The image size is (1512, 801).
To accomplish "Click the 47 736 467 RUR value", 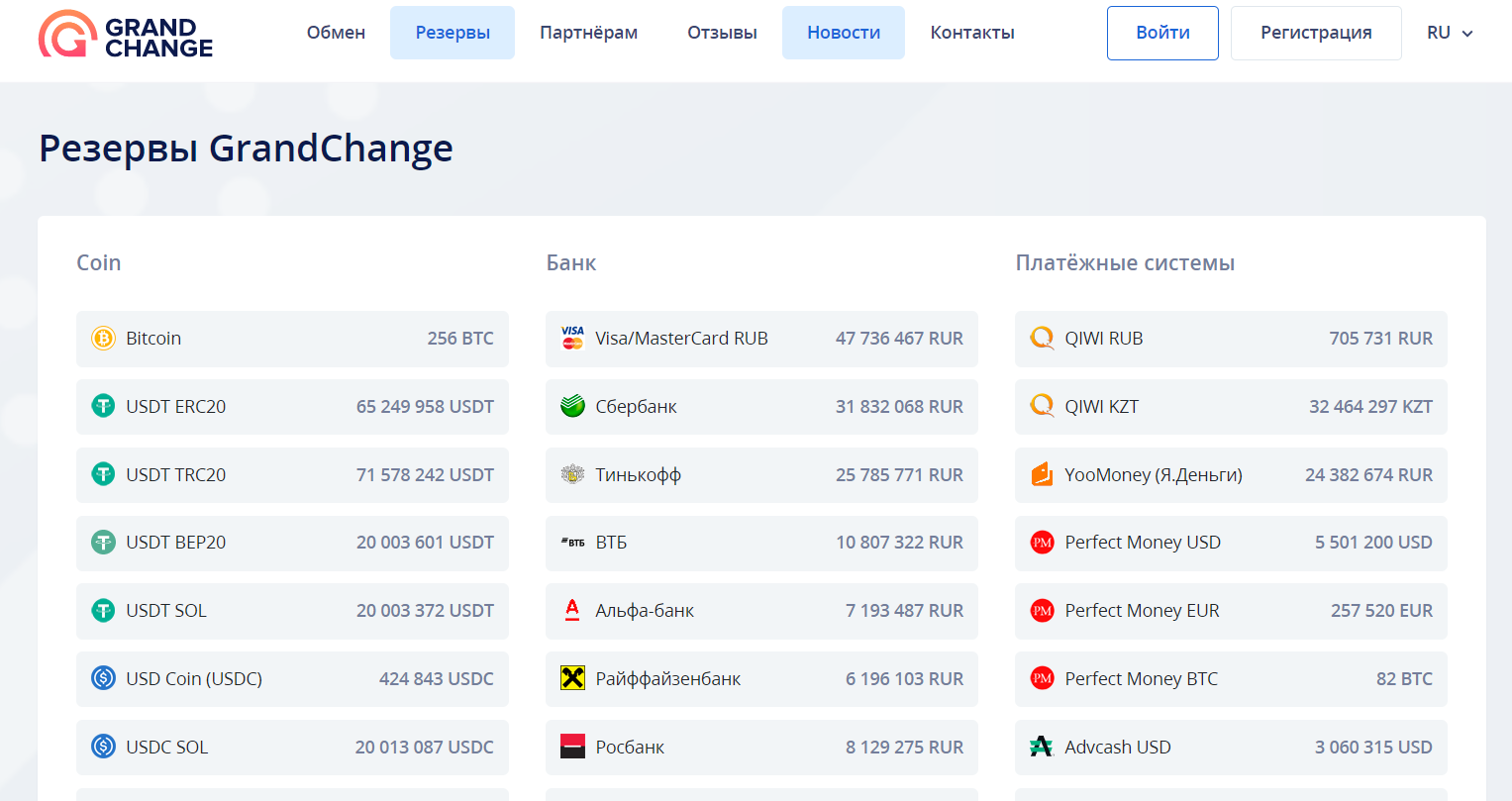I will [x=899, y=339].
